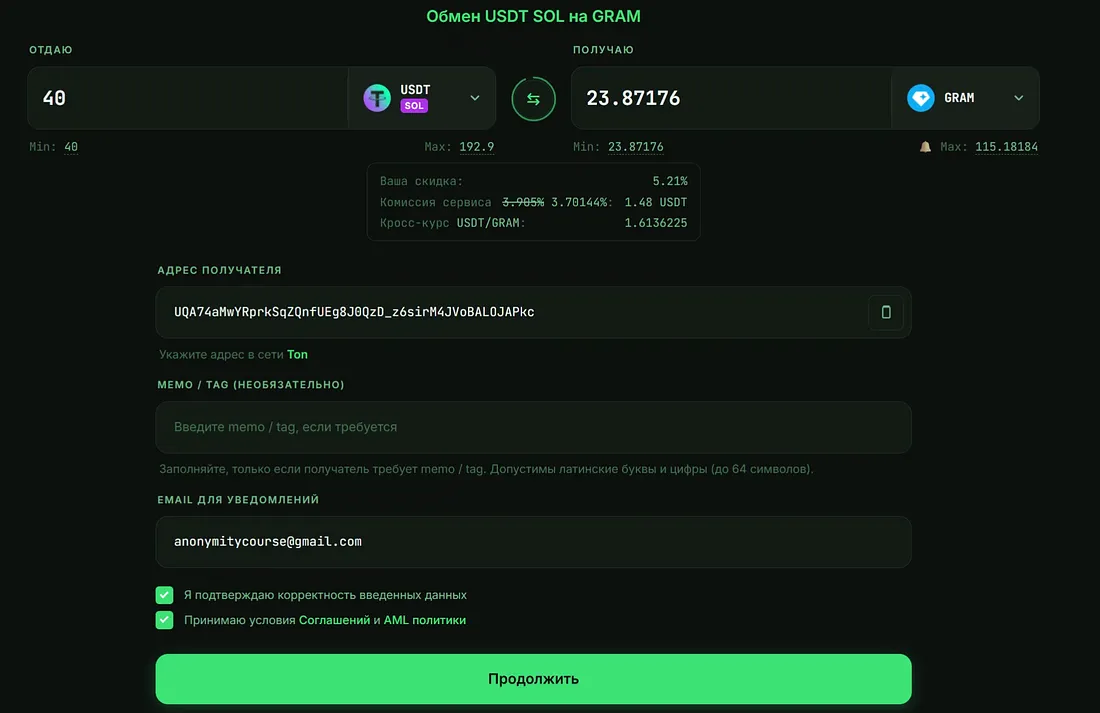Click the USDT Tether coin icon
1100x713 pixels.
click(x=377, y=98)
